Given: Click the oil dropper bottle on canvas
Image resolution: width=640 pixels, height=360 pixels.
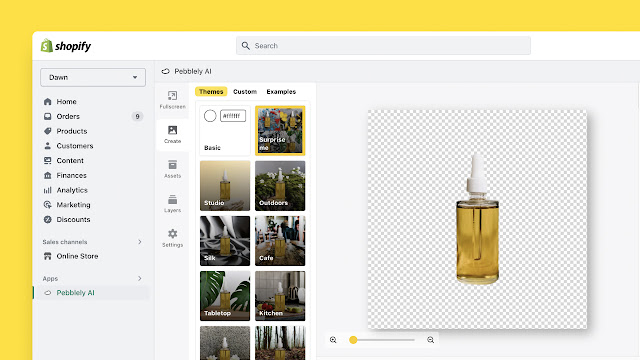Looking at the screenshot, I should (x=477, y=219).
